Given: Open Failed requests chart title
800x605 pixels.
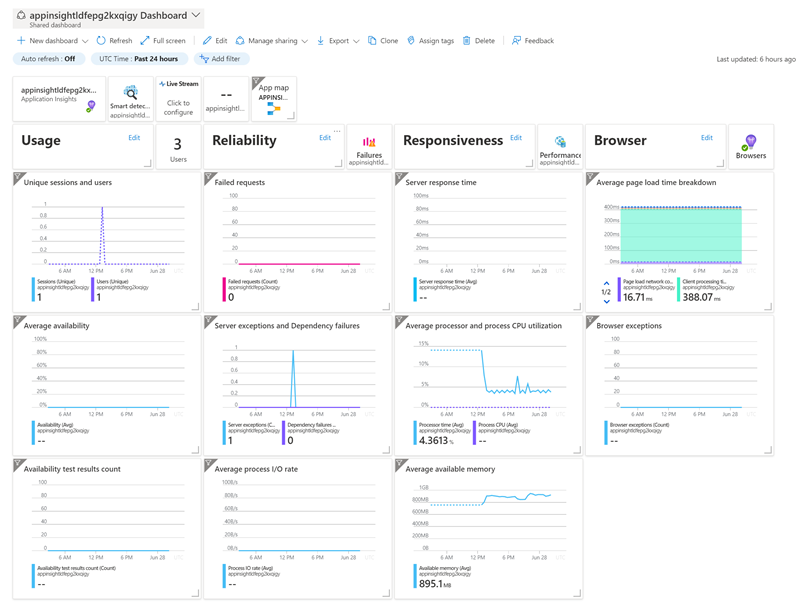Looking at the screenshot, I should pos(240,183).
